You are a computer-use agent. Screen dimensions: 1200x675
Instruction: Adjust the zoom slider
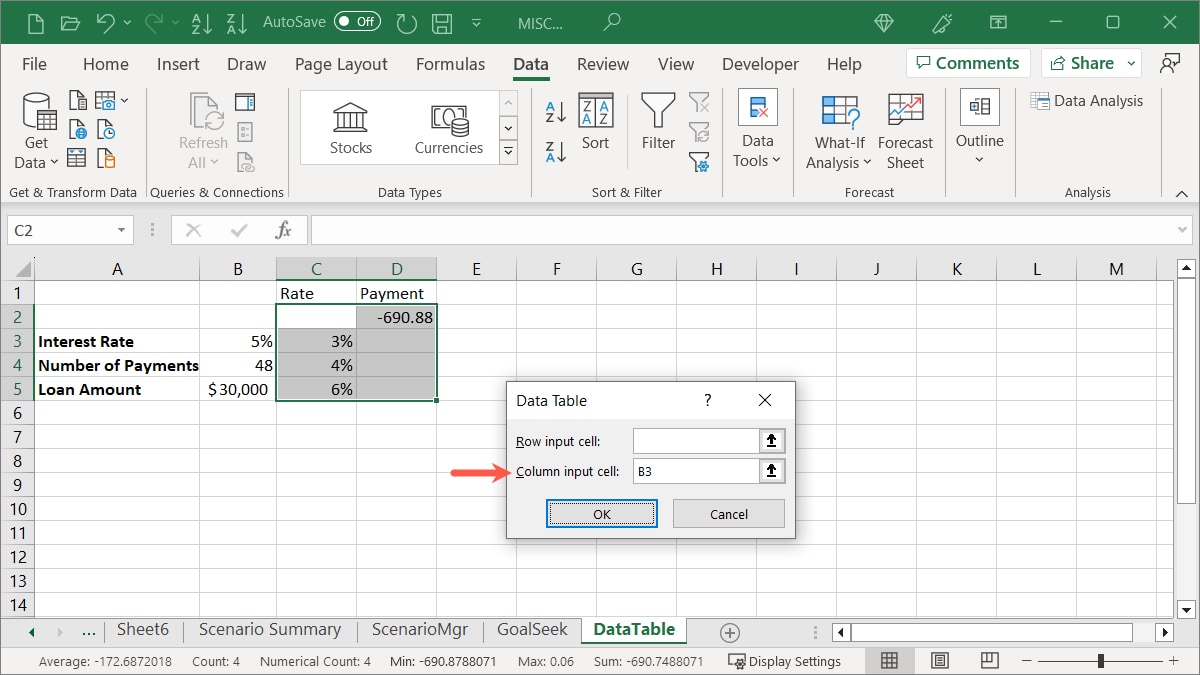(x=1103, y=661)
